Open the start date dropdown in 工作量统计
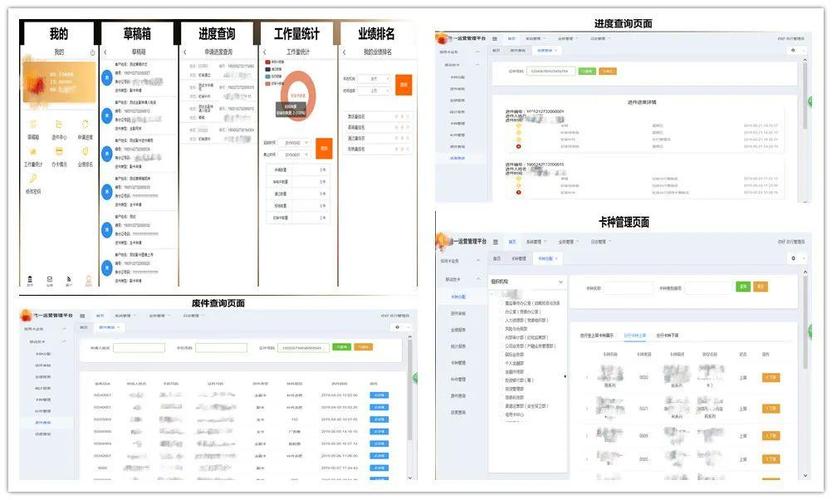Screen dimensions: 832x500 pyautogui.click(x=296, y=143)
